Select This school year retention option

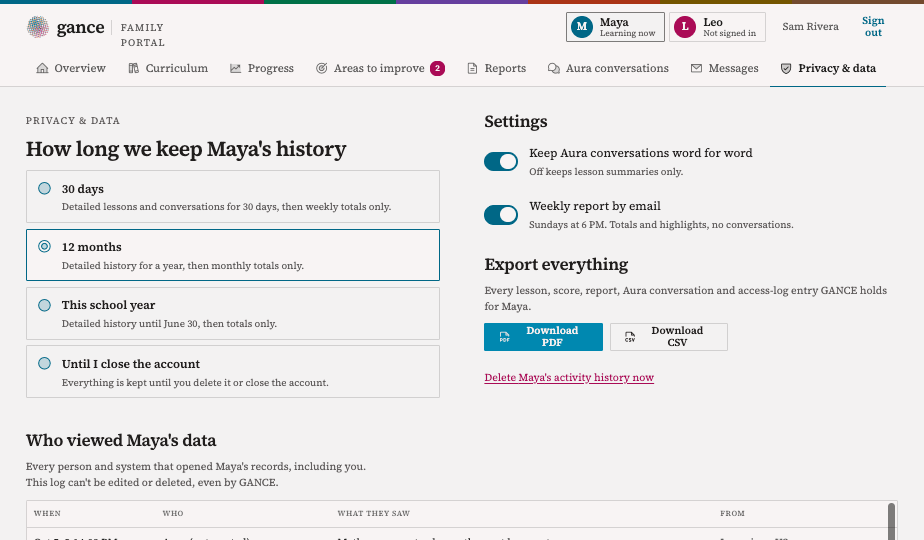[233, 314]
